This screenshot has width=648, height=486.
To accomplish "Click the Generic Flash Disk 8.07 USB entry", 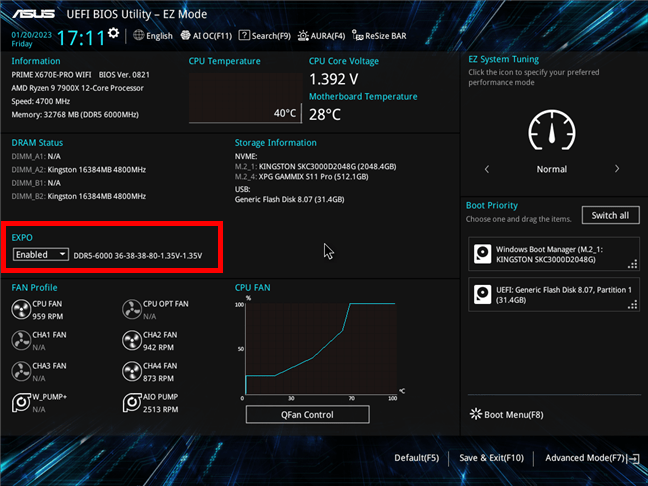I will coord(289,200).
